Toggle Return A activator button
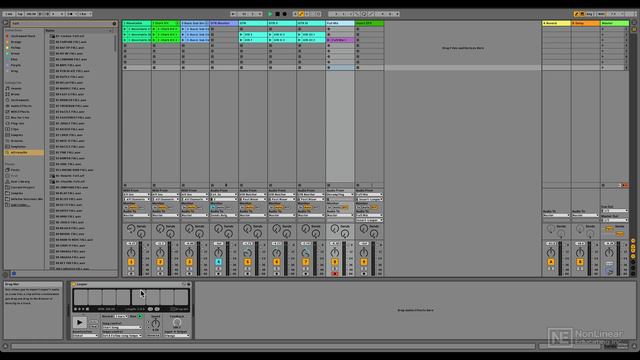The image size is (640, 360). click(x=551, y=262)
